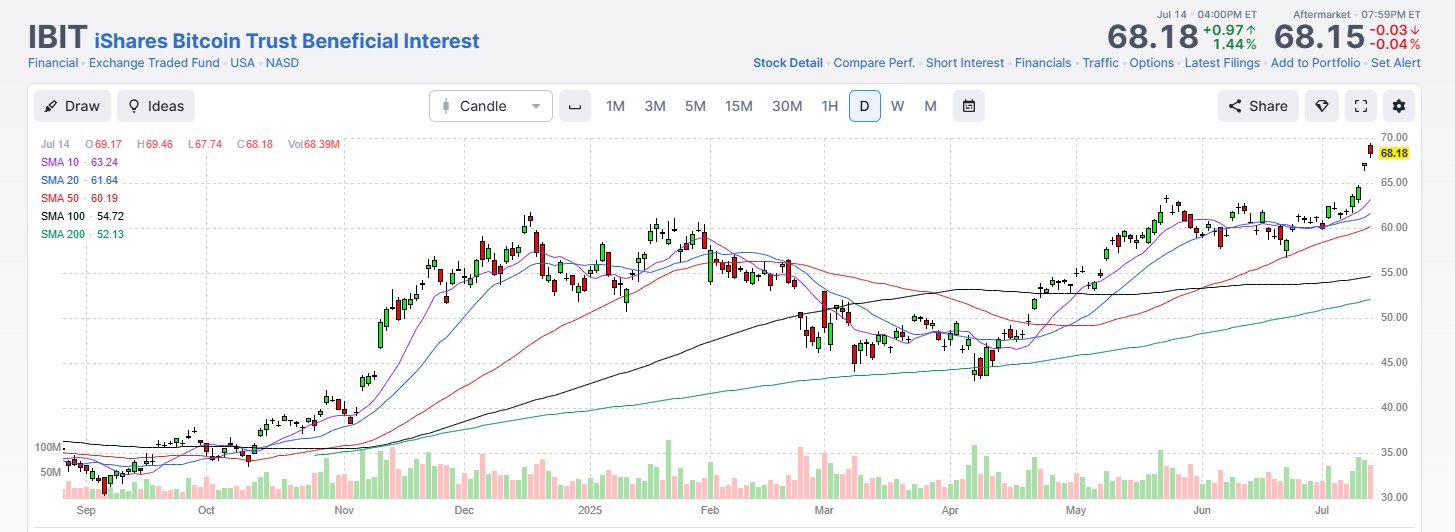
Task: Click the Nov label on the time axis
Action: coord(345,511)
